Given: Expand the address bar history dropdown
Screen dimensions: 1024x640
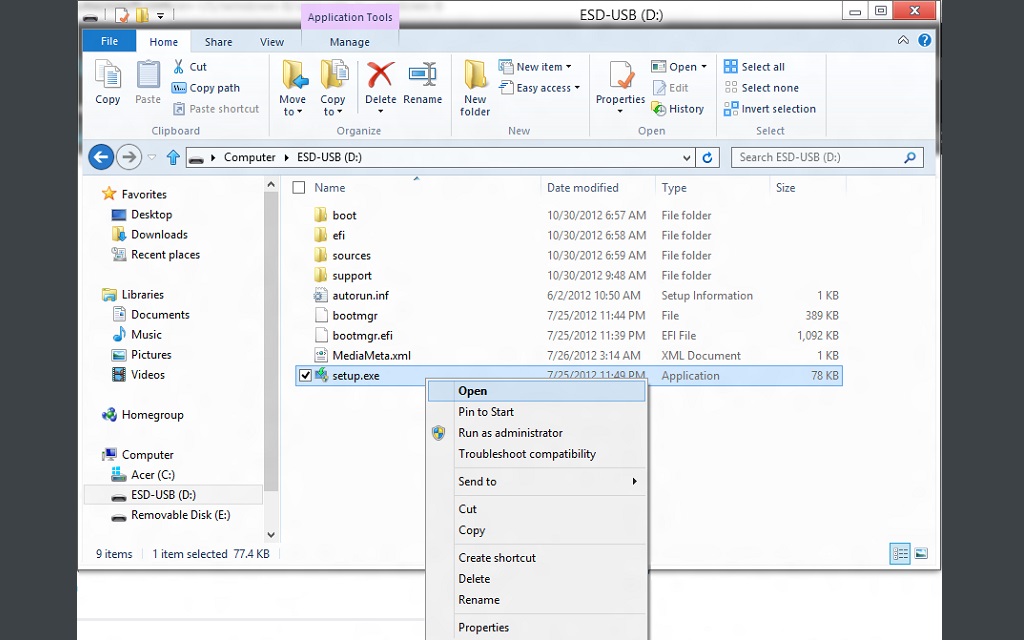Looking at the screenshot, I should [686, 158].
